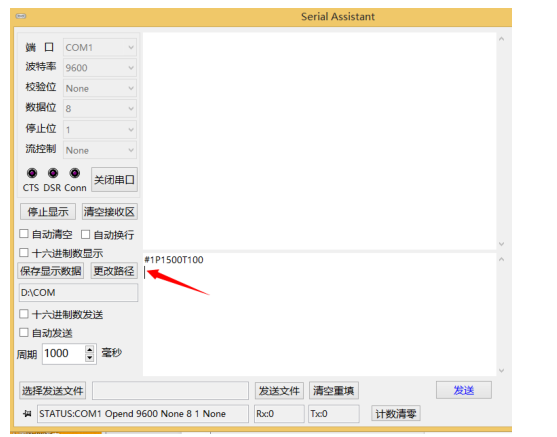This screenshot has width=557, height=437.
Task: Click the 清空接收区 button
Action: tap(109, 212)
